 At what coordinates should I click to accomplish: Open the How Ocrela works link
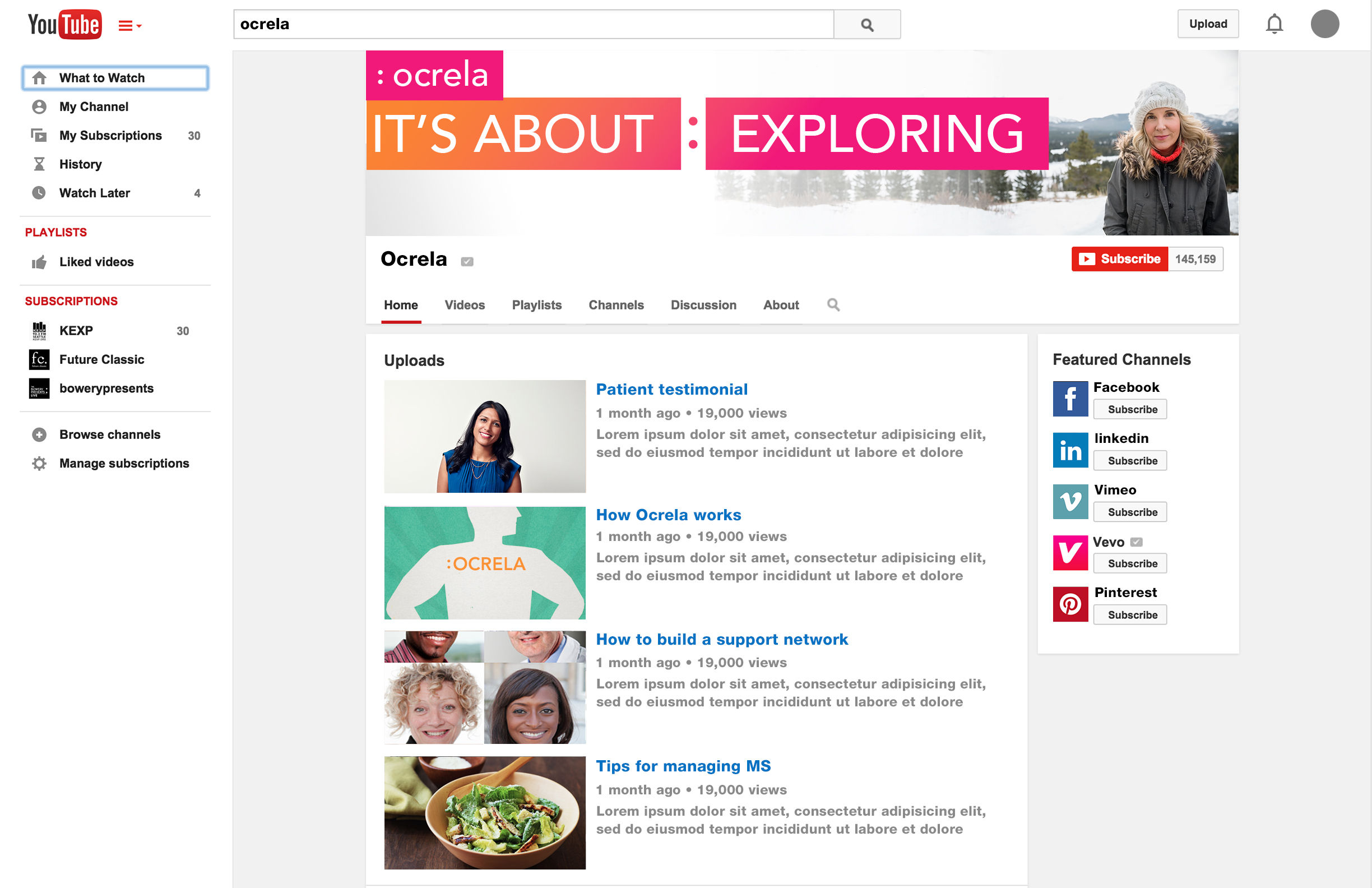(x=669, y=515)
